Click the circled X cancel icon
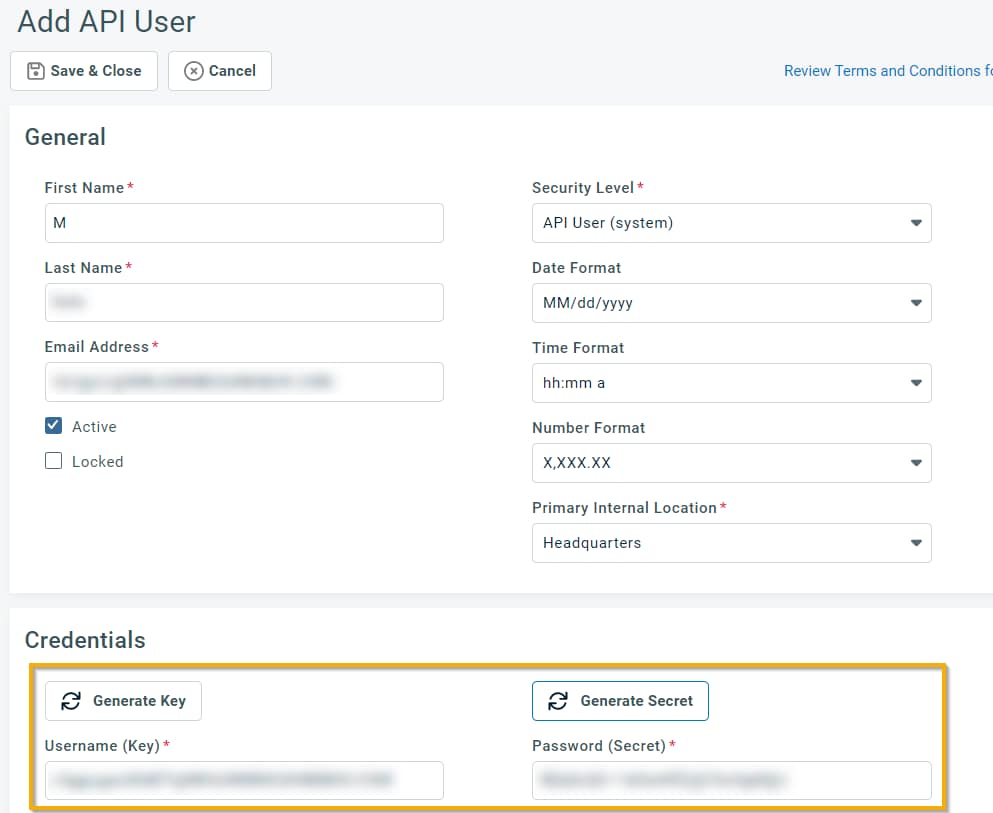 (194, 71)
